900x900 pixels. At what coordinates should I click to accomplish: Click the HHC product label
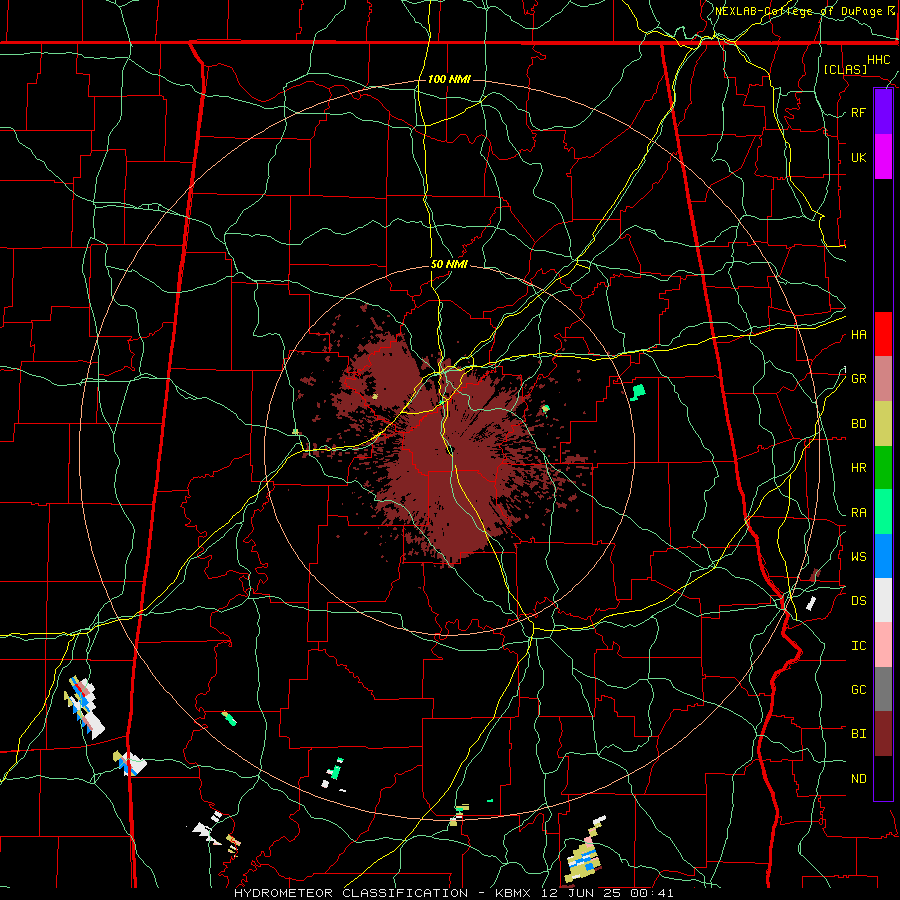click(878, 60)
